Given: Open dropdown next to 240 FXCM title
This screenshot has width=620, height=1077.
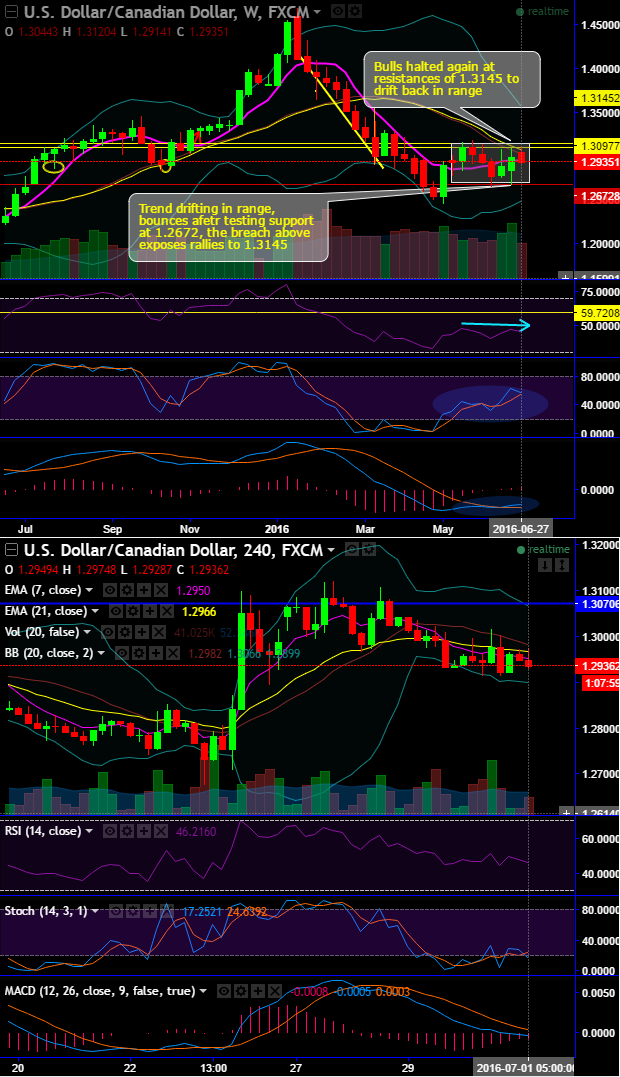Looking at the screenshot, I should [x=332, y=550].
